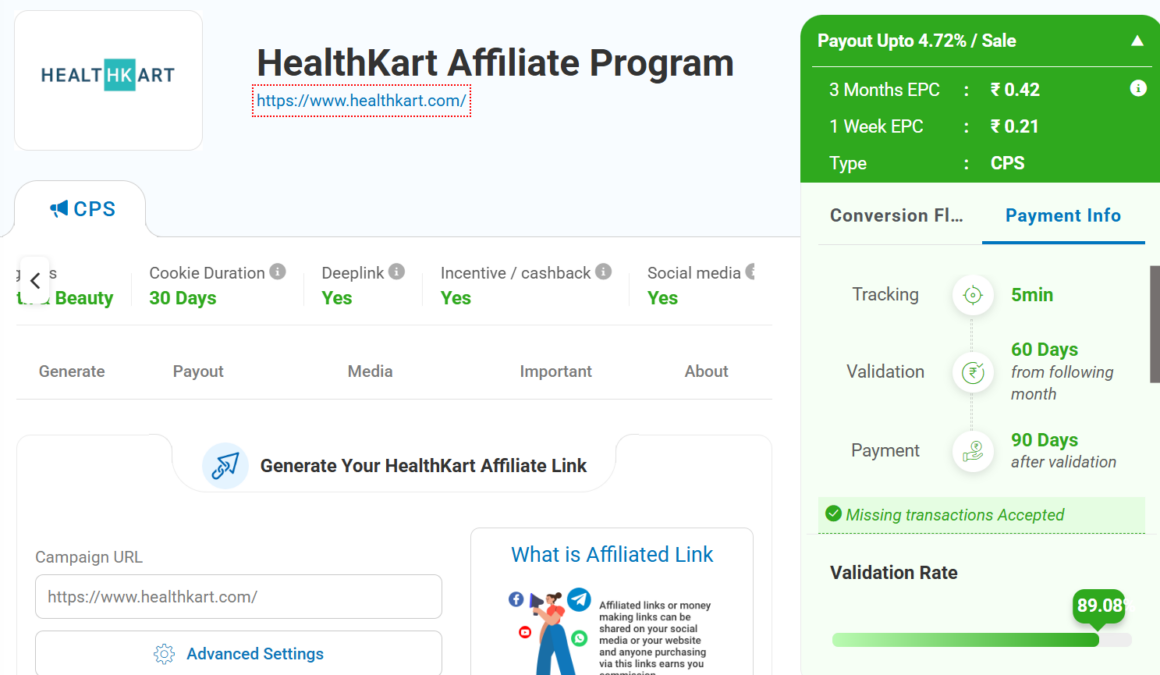1160x675 pixels.
Task: Switch to Conversion Flow tab
Action: [x=897, y=216]
